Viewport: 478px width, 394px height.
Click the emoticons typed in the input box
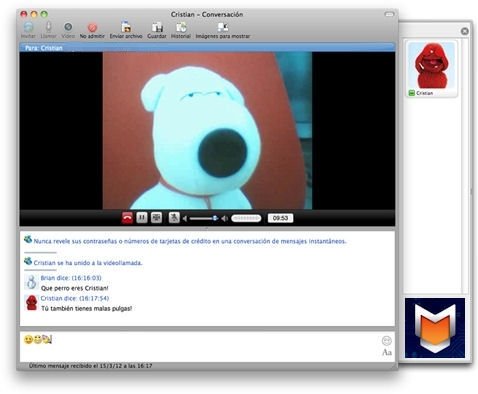coord(38,340)
